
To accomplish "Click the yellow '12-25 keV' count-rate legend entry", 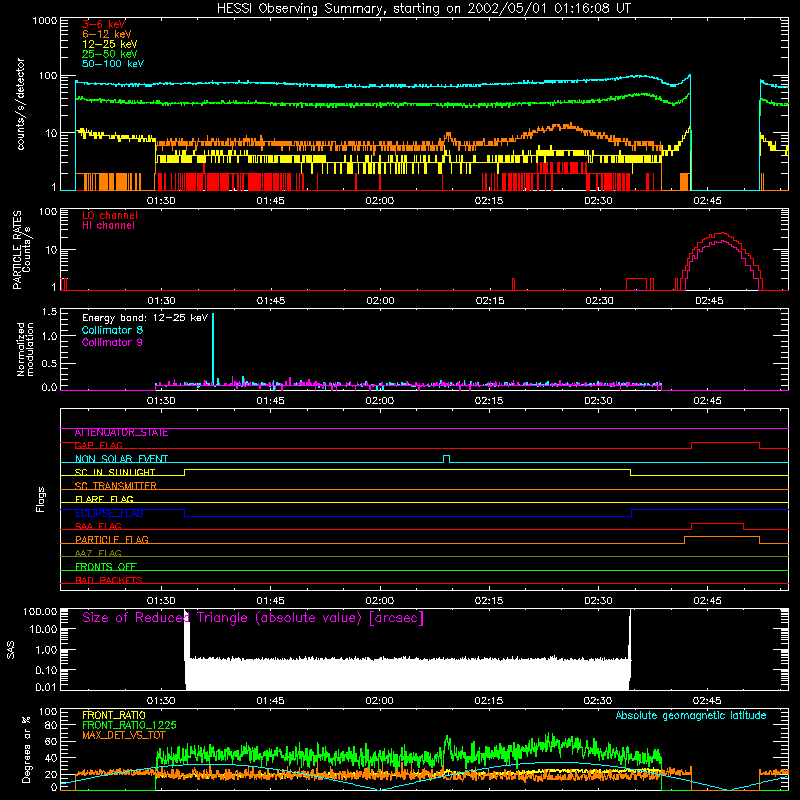I will 110,44.
